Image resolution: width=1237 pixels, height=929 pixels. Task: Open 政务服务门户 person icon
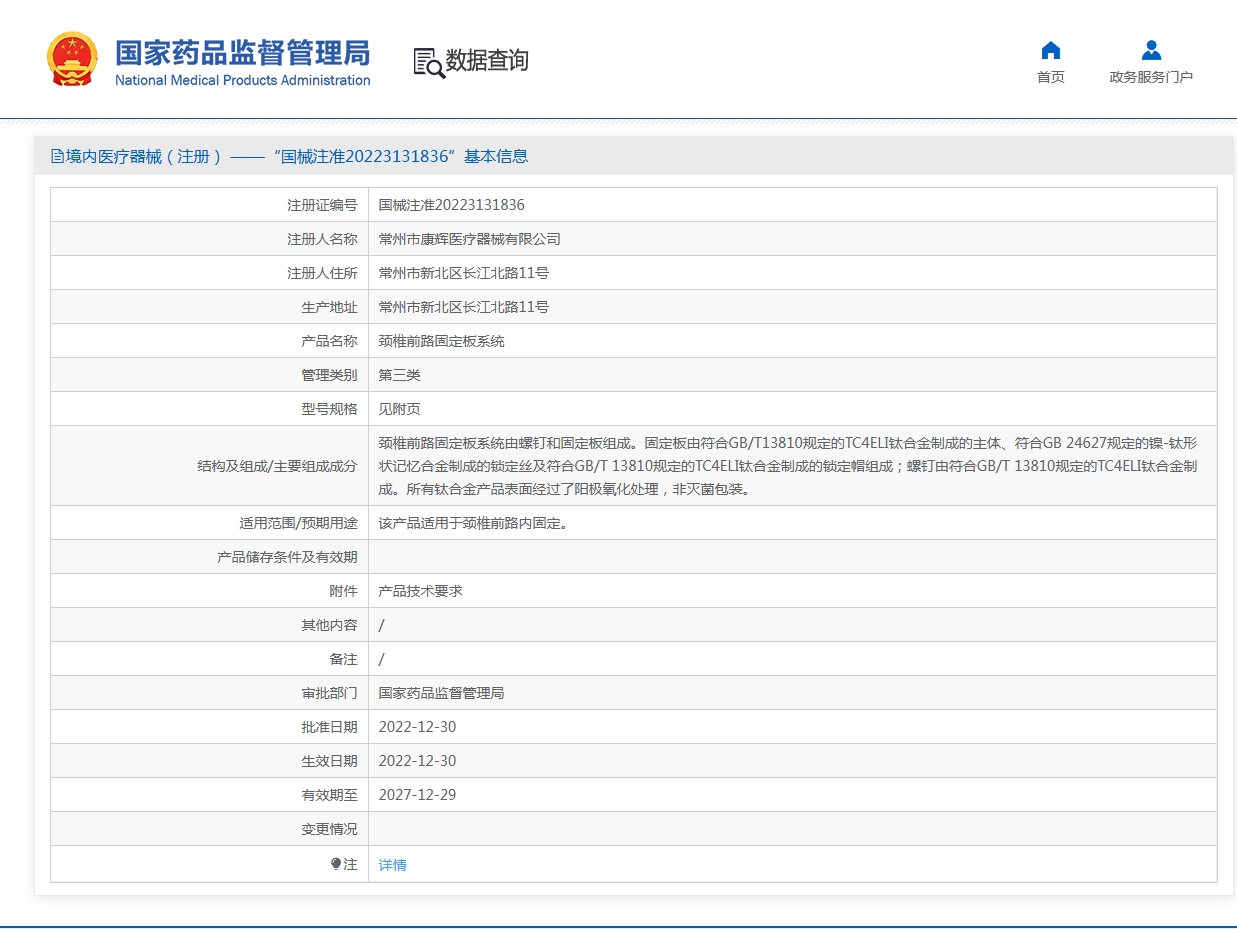[1151, 50]
